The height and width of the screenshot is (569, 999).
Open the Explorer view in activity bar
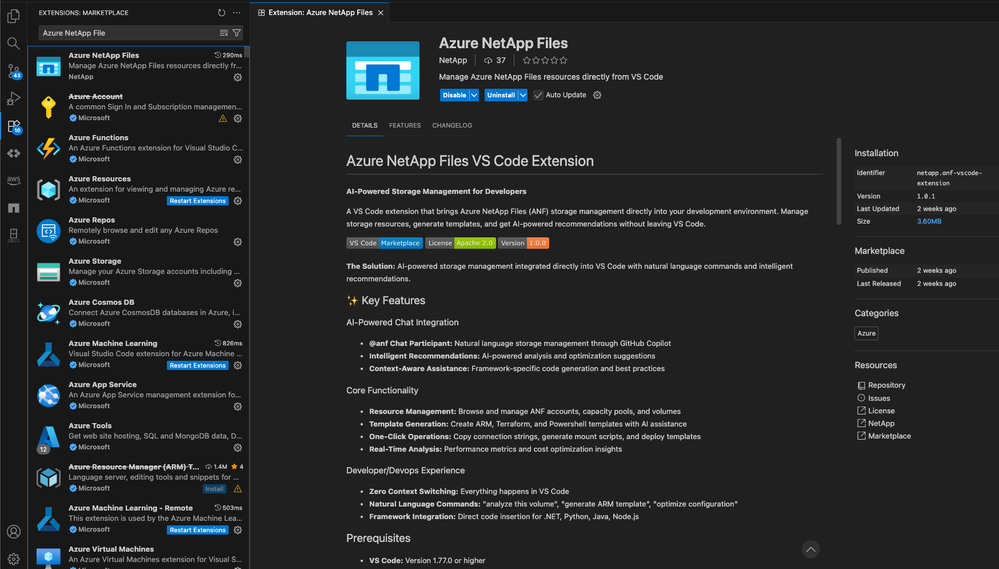click(x=13, y=16)
